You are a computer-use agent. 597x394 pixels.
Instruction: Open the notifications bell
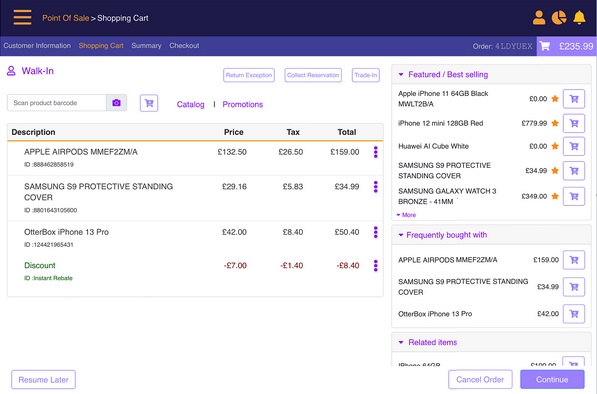tap(579, 18)
